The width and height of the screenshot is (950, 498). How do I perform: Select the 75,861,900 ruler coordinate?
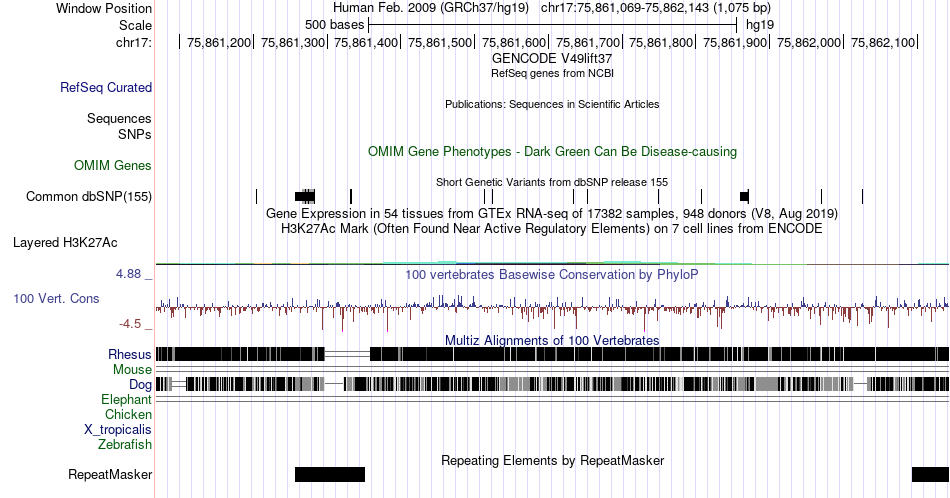coord(735,42)
